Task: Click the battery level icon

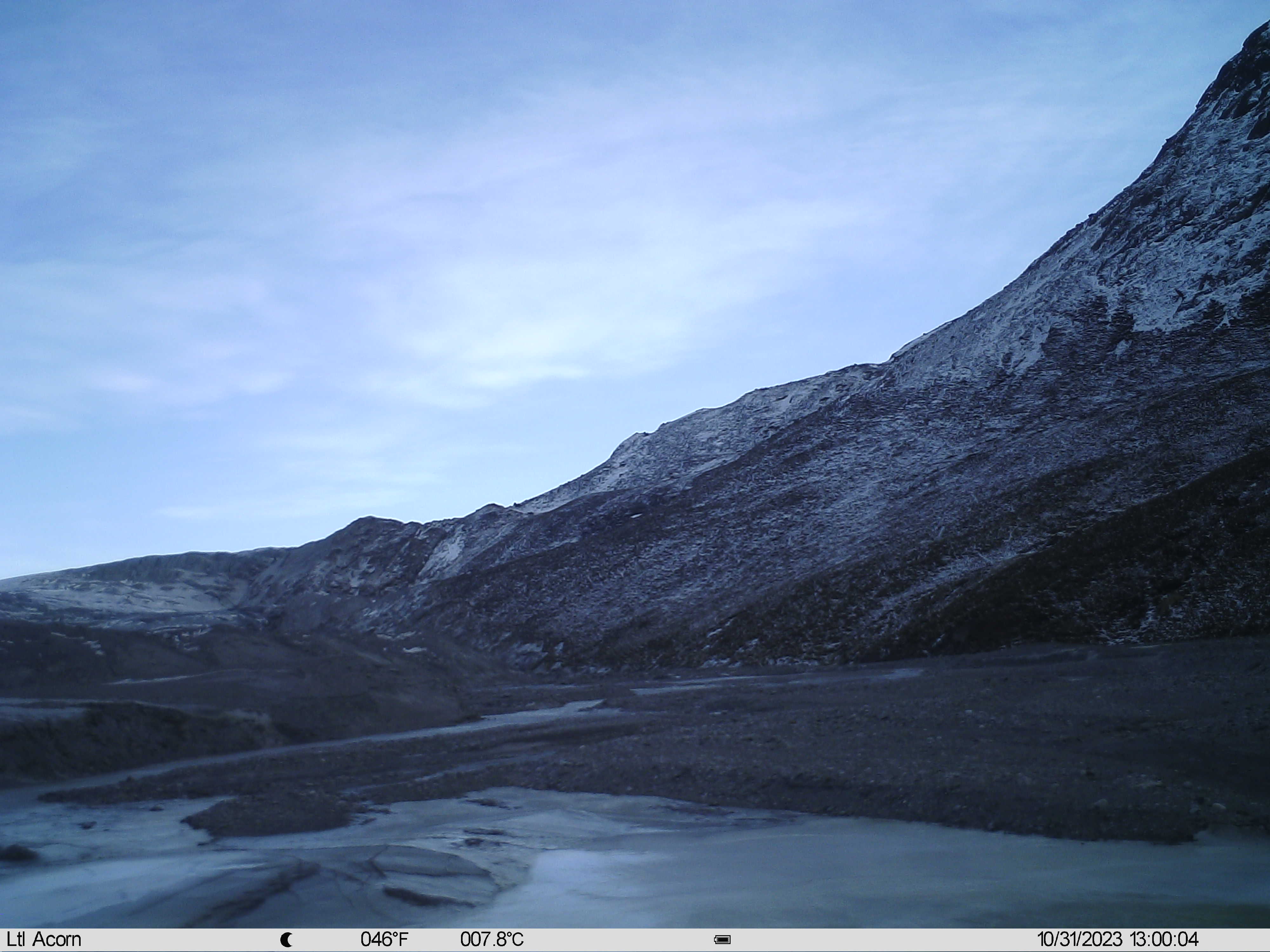Action: click(722, 940)
